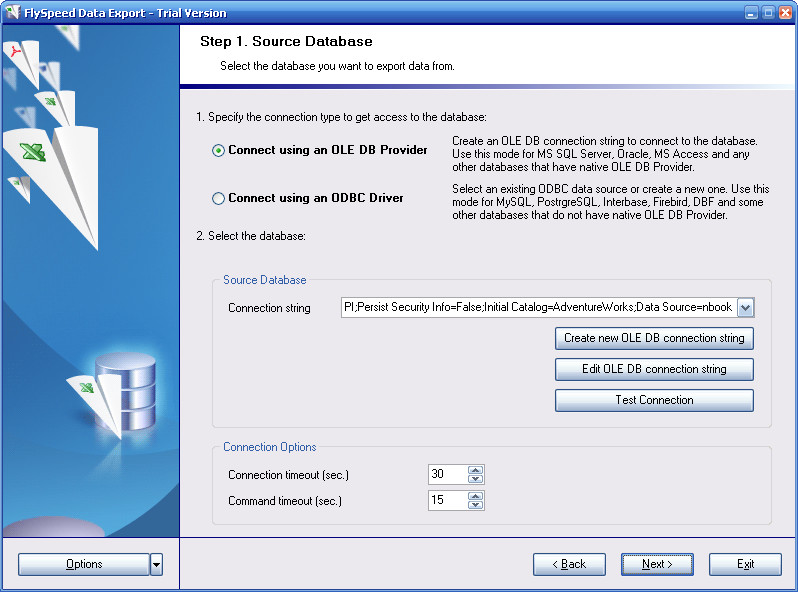The image size is (798, 592).
Task: Increase Command timeout with up arrow
Action: (475, 496)
